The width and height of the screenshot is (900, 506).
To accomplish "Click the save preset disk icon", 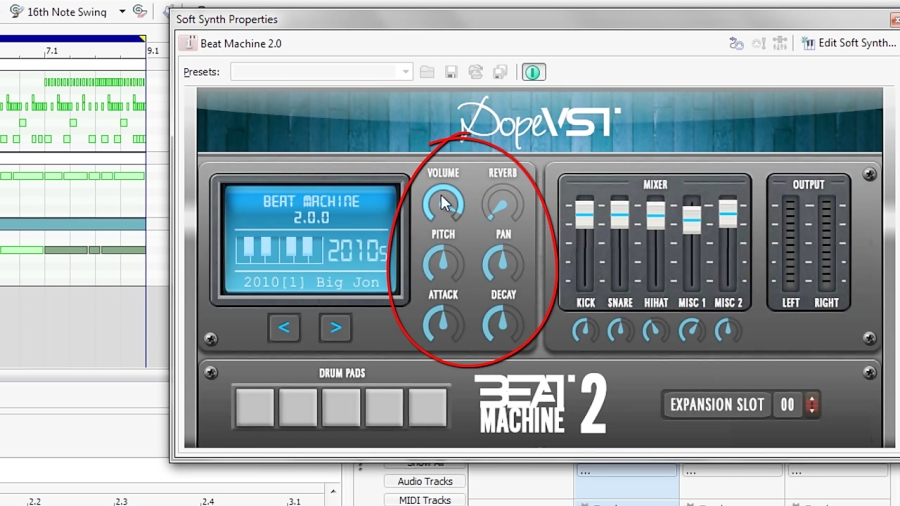I will tap(451, 72).
